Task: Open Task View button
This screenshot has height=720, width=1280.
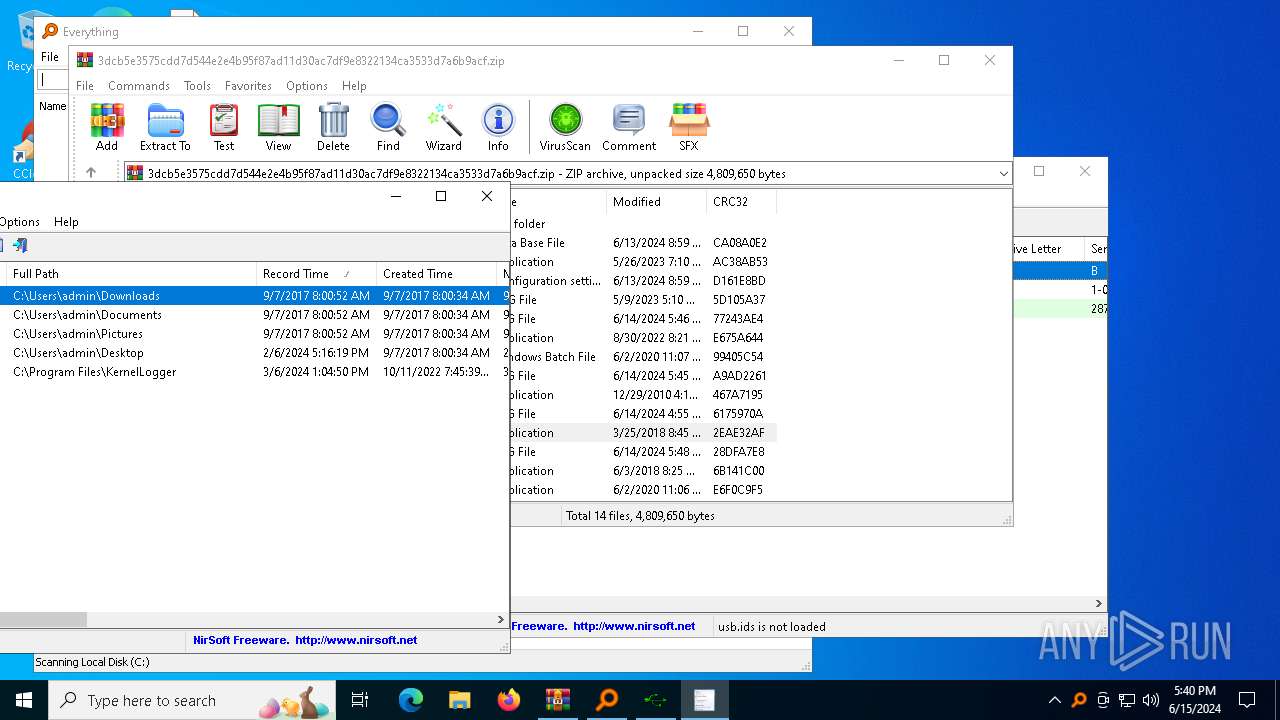Action: [360, 700]
